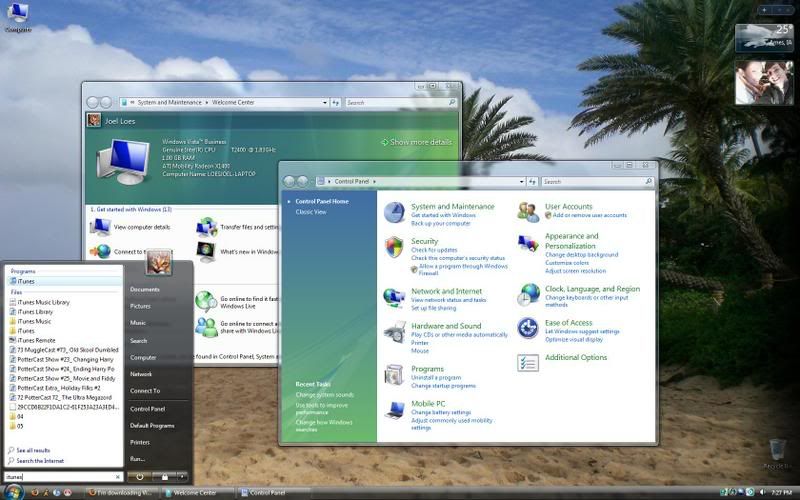The height and width of the screenshot is (500, 800).
Task: Open the User Accounts people icon
Action: [528, 212]
